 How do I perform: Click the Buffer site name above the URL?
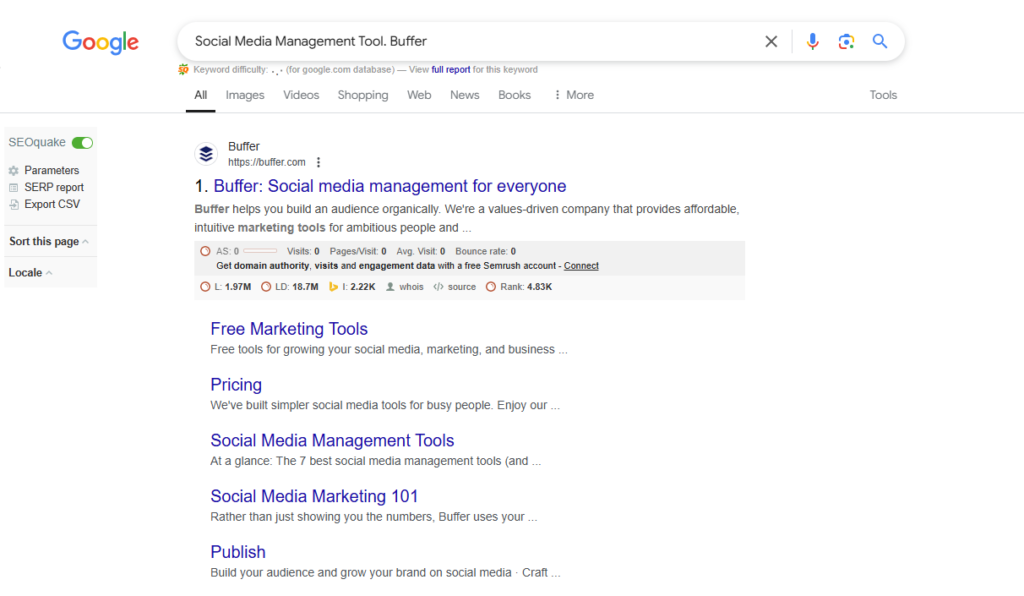click(x=244, y=146)
